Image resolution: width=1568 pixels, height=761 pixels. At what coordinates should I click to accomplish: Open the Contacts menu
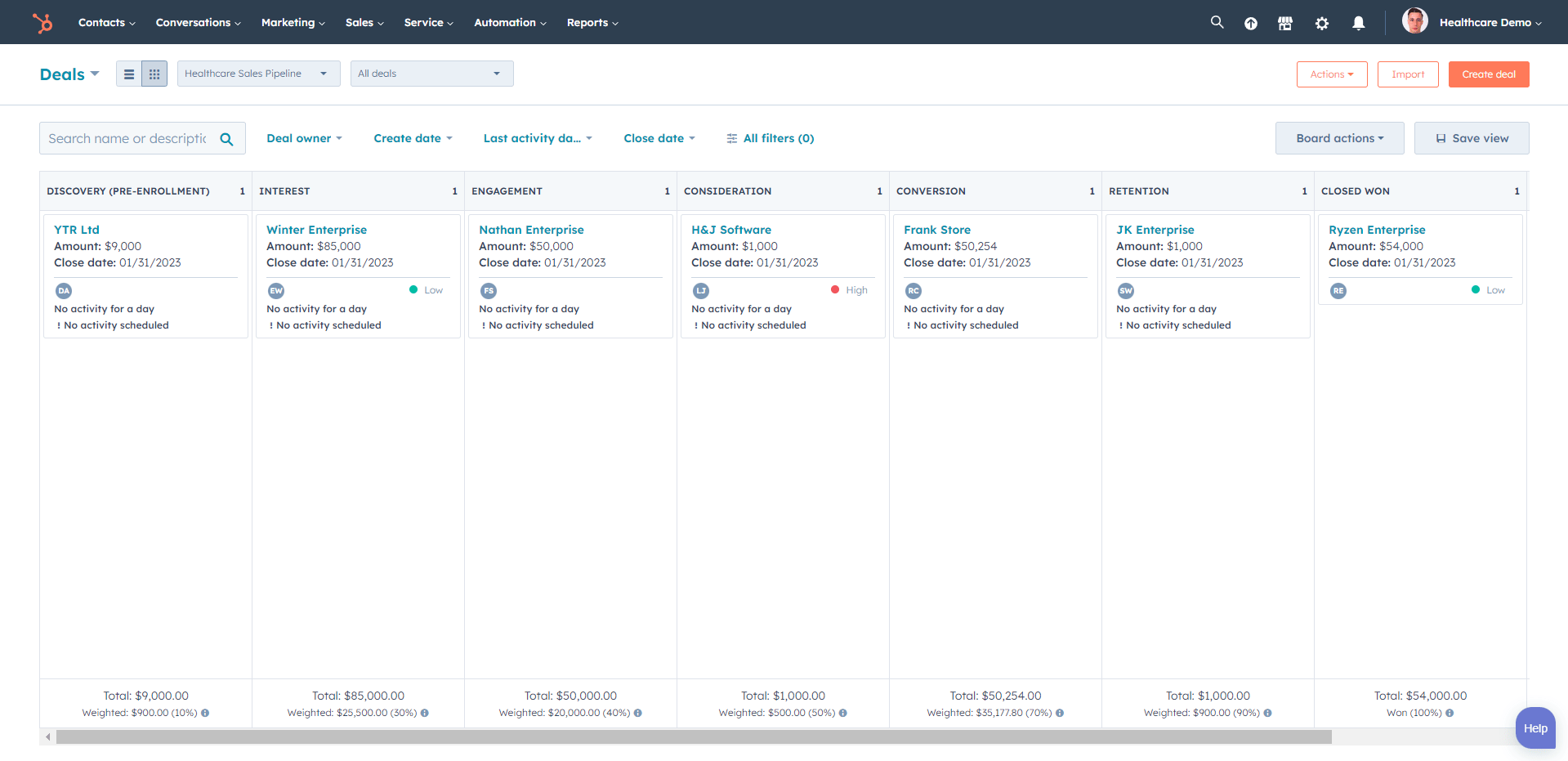tap(107, 23)
